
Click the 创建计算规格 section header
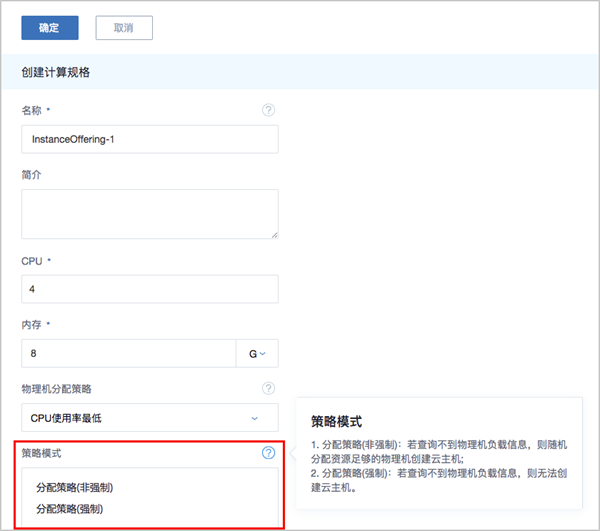pyautogui.click(x=57, y=72)
